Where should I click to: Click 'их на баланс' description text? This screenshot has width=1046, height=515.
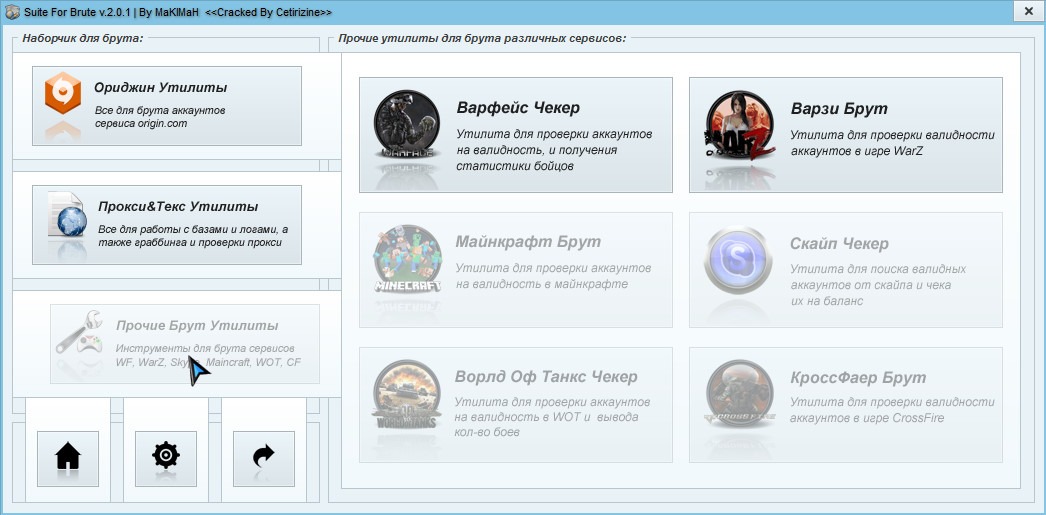827,301
